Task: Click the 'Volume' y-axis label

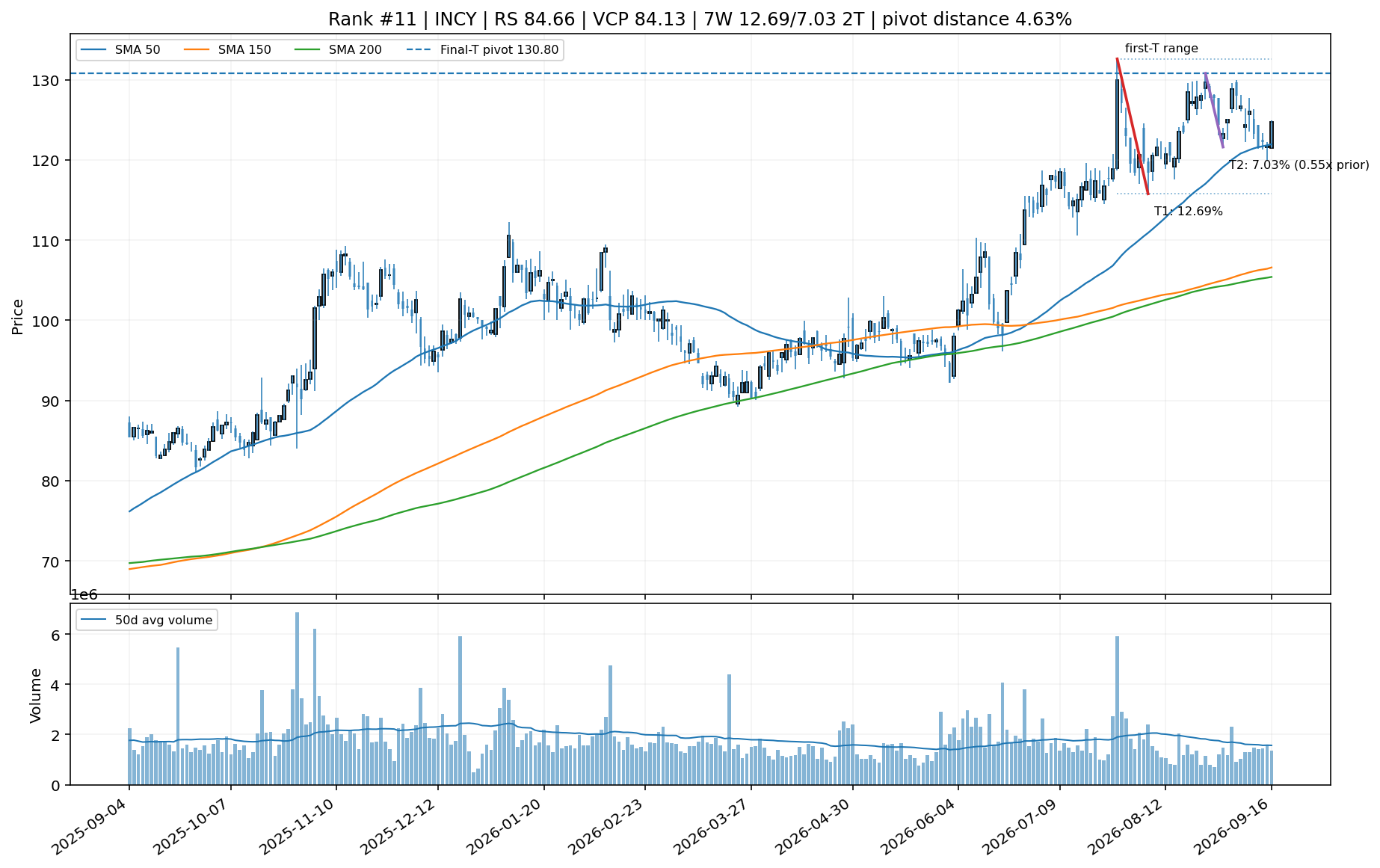Action: [35, 695]
